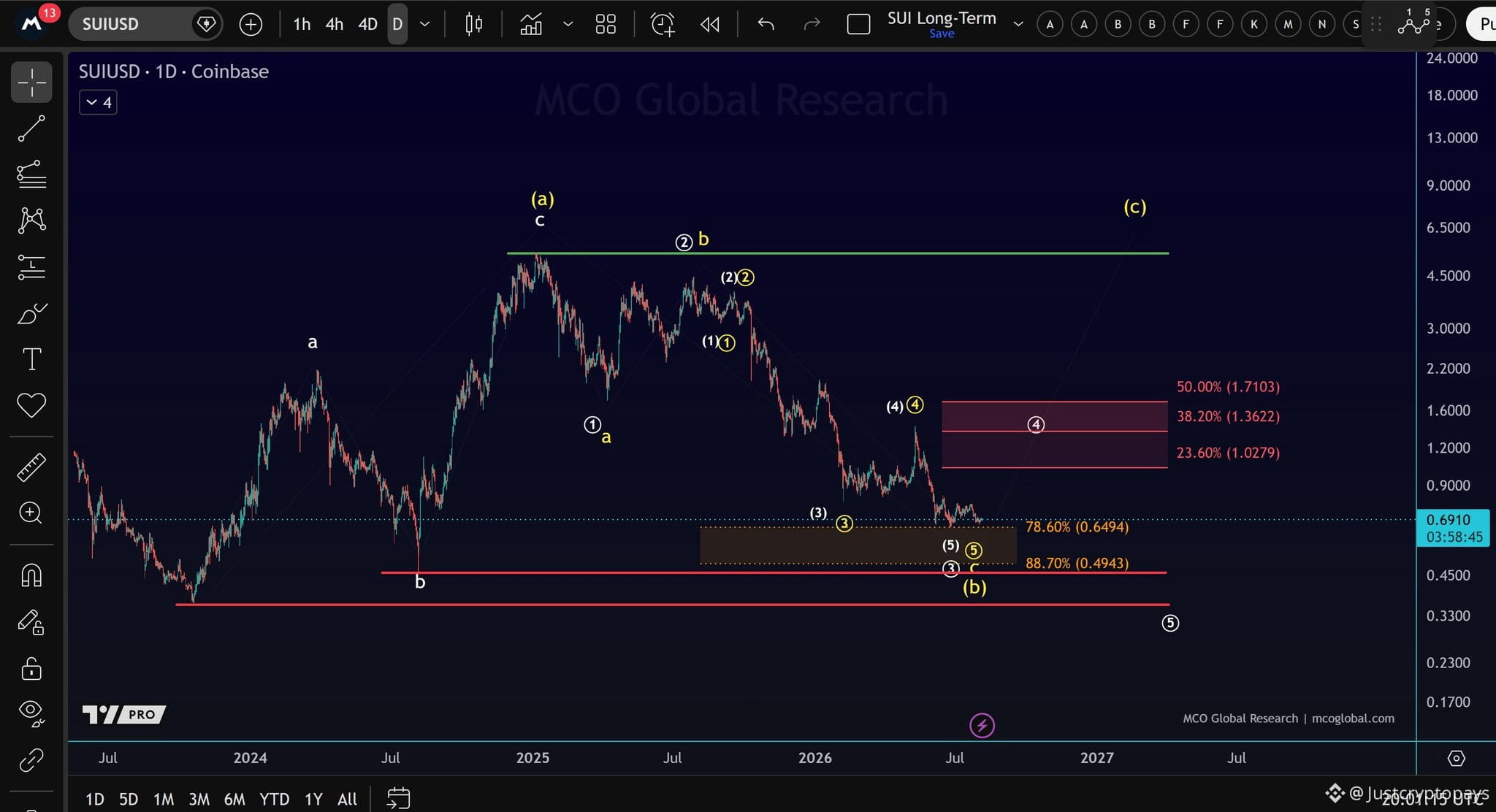Viewport: 1496px width, 812px height.
Task: Show All available chart history
Action: (x=348, y=799)
